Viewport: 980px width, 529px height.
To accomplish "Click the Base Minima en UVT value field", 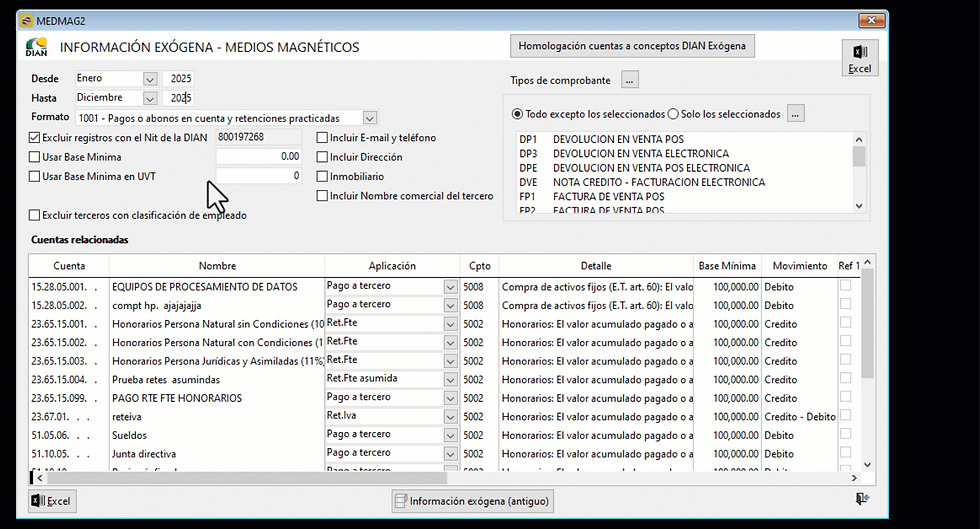I will click(259, 176).
